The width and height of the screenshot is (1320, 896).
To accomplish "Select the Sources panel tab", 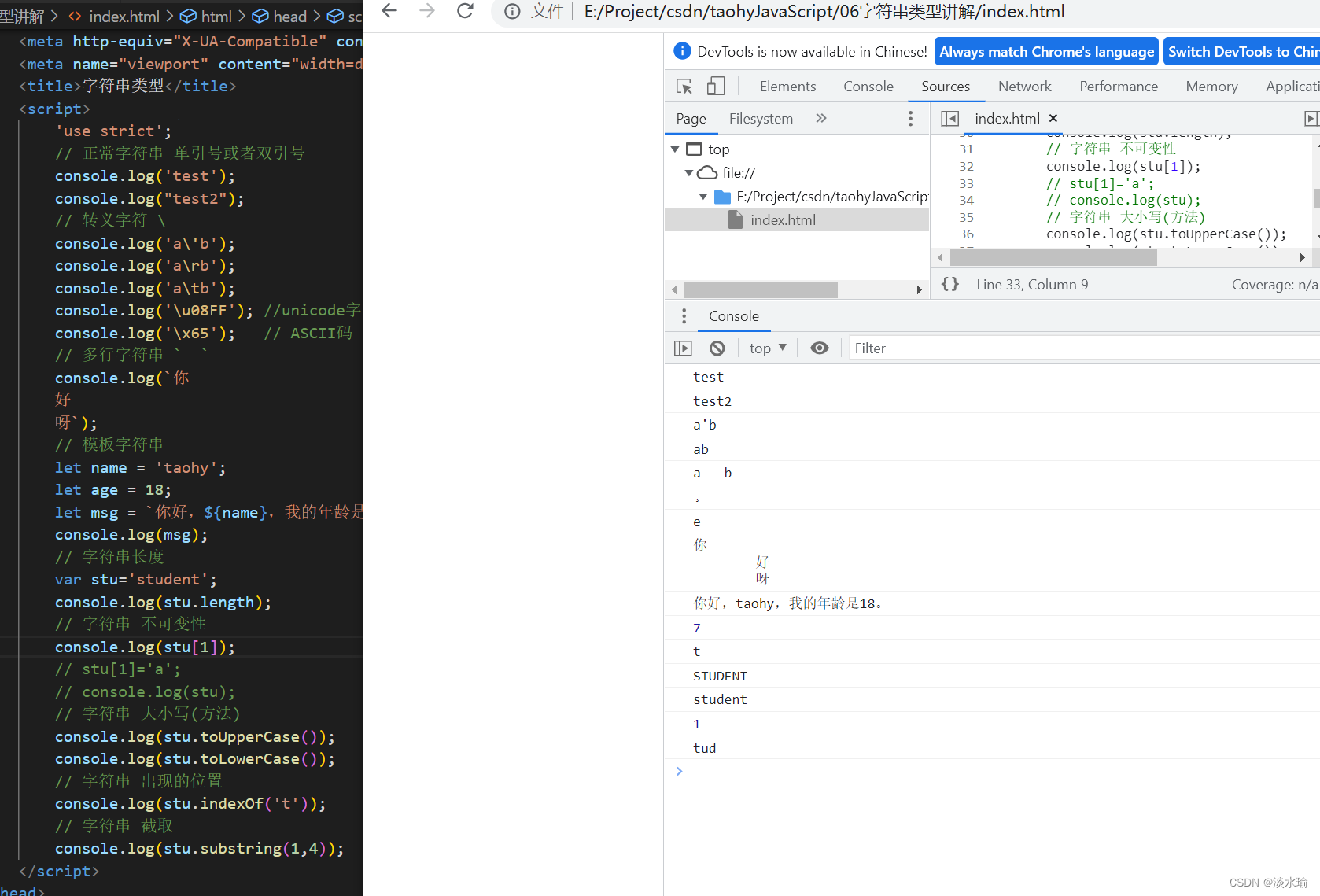I will tap(946, 87).
